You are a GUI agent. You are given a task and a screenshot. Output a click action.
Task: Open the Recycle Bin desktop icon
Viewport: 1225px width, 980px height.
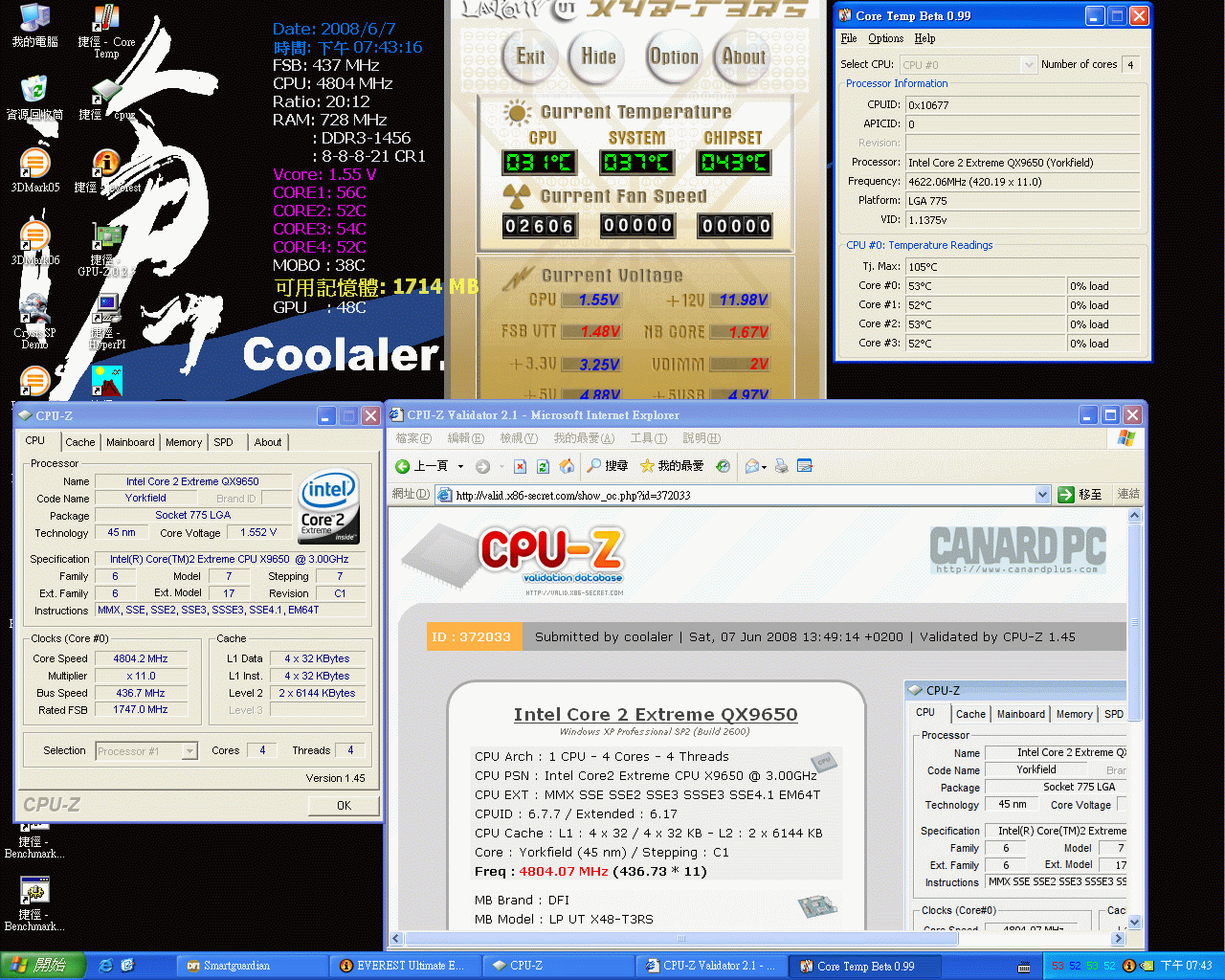(x=34, y=98)
